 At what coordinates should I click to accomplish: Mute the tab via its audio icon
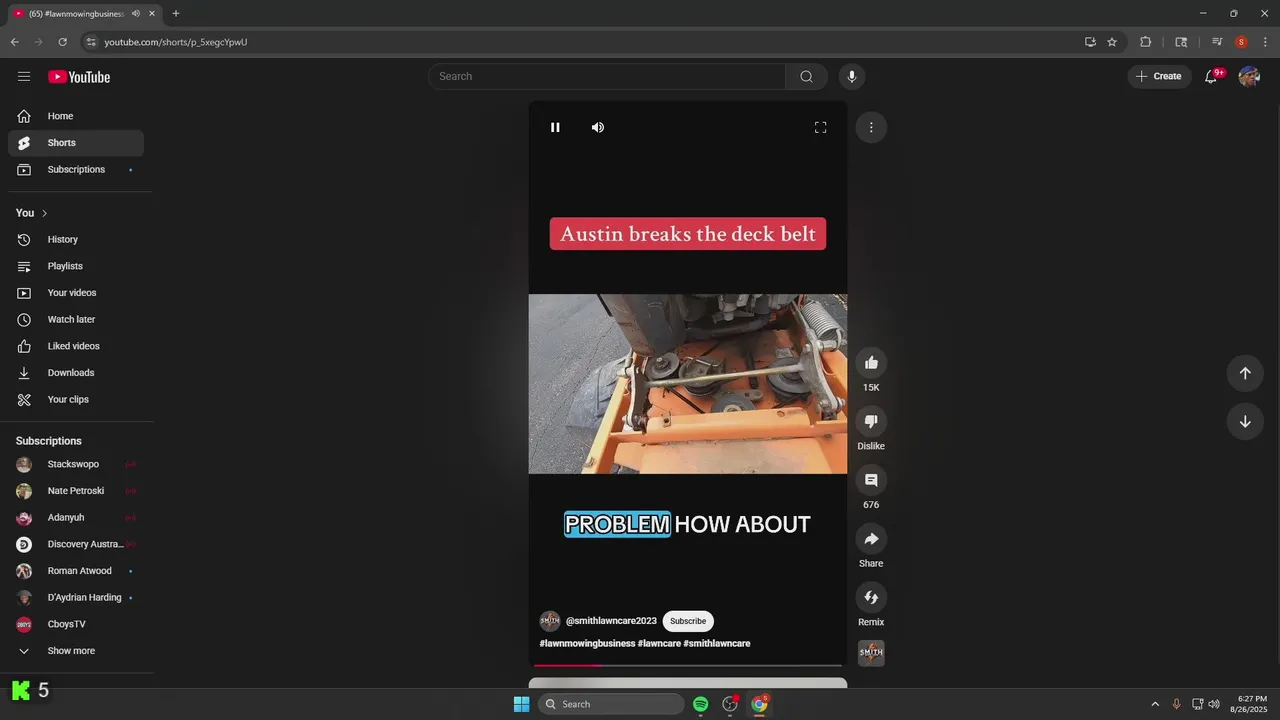click(136, 13)
